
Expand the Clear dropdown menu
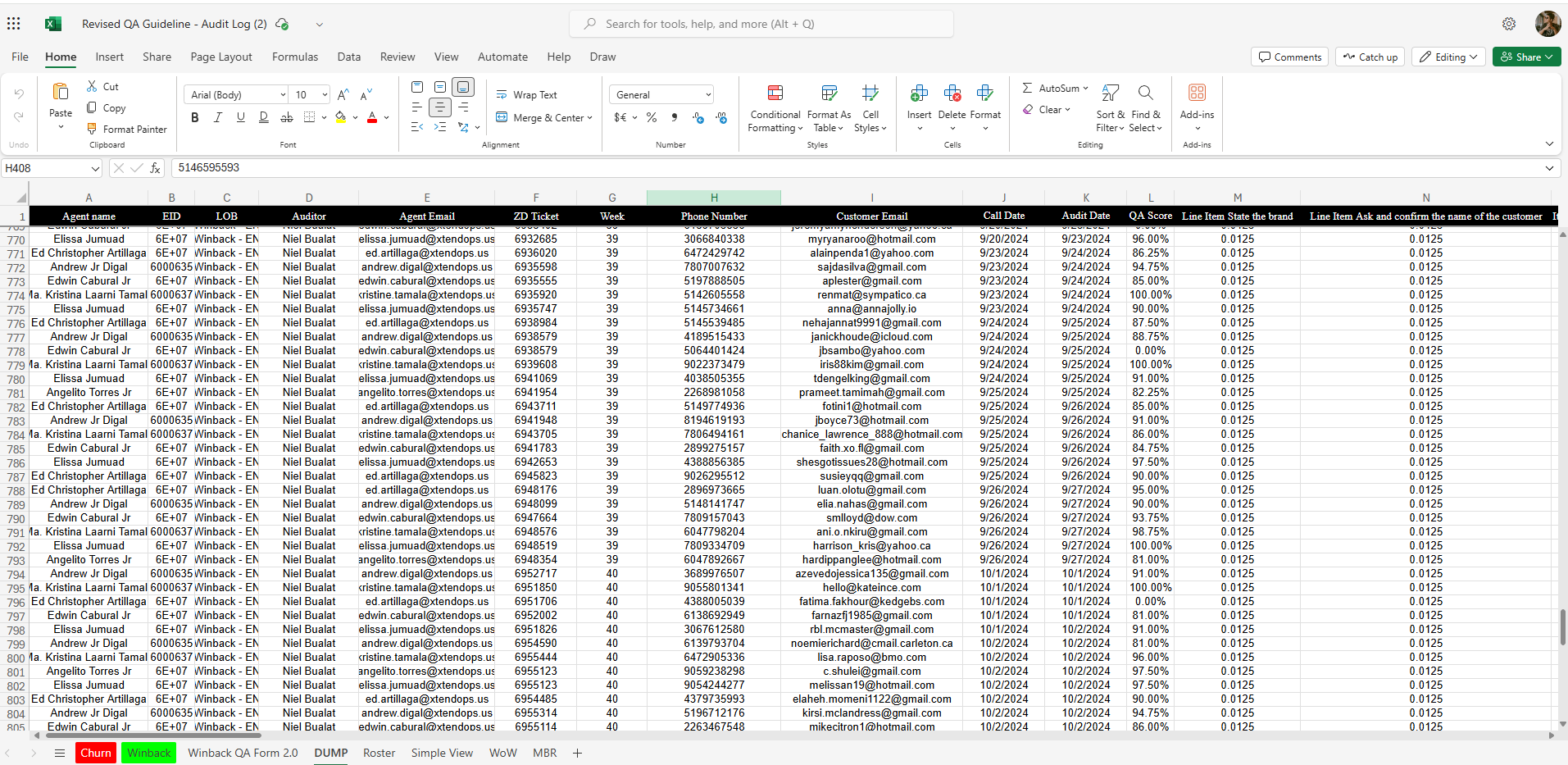(1067, 110)
